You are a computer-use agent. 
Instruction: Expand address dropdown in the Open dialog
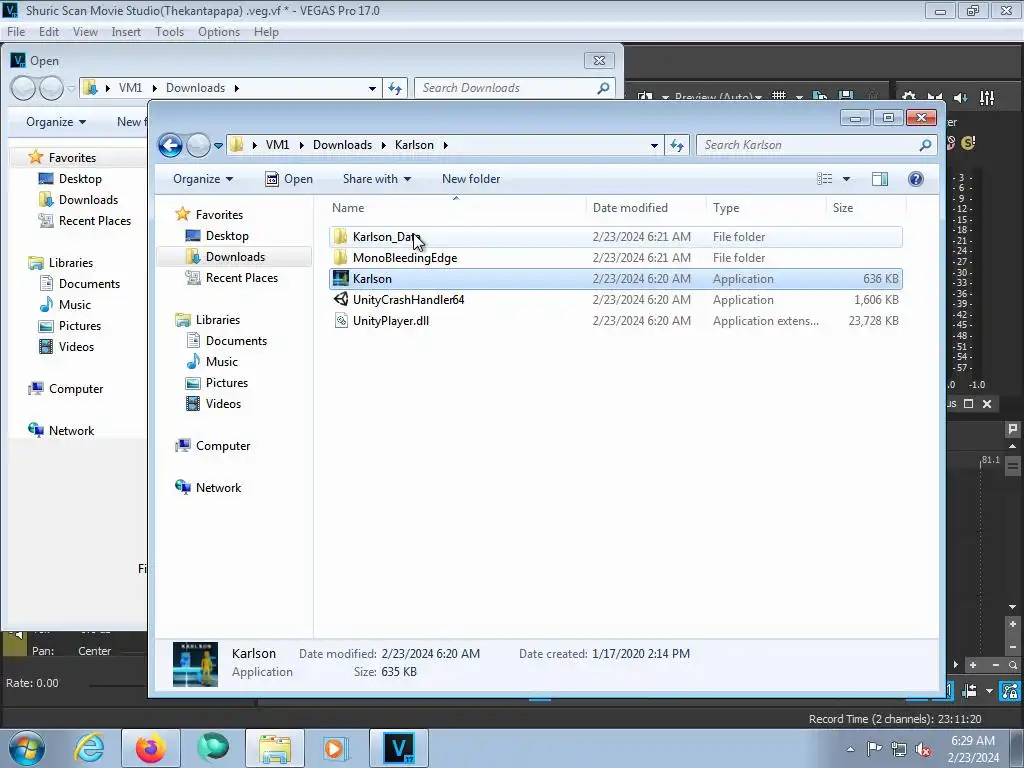tap(372, 88)
